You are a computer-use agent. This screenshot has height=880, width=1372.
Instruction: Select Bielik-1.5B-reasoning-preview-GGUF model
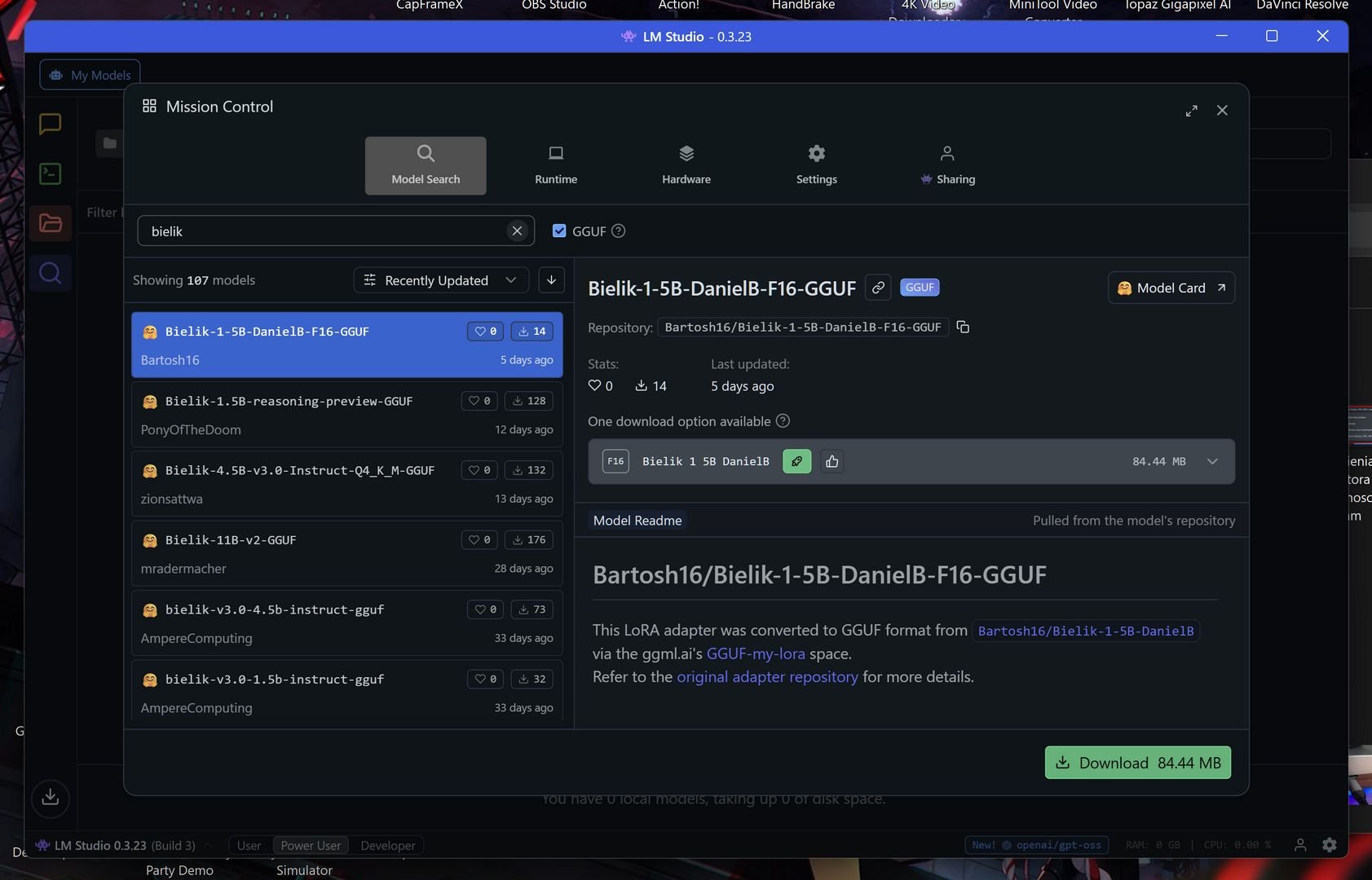(x=347, y=414)
